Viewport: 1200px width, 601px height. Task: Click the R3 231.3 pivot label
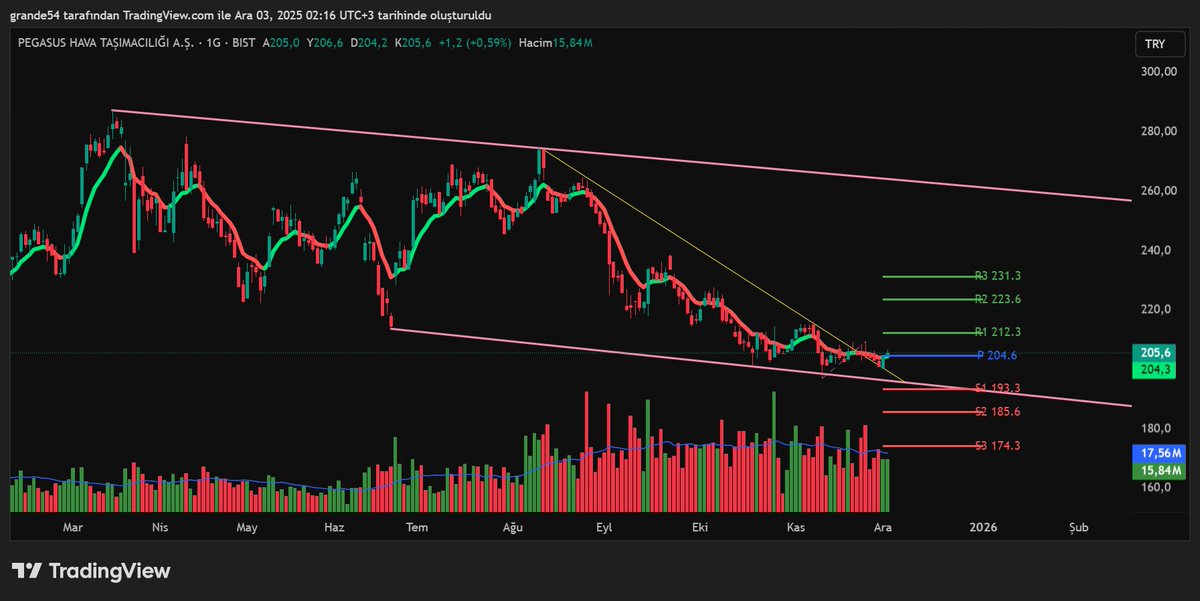click(x=998, y=276)
